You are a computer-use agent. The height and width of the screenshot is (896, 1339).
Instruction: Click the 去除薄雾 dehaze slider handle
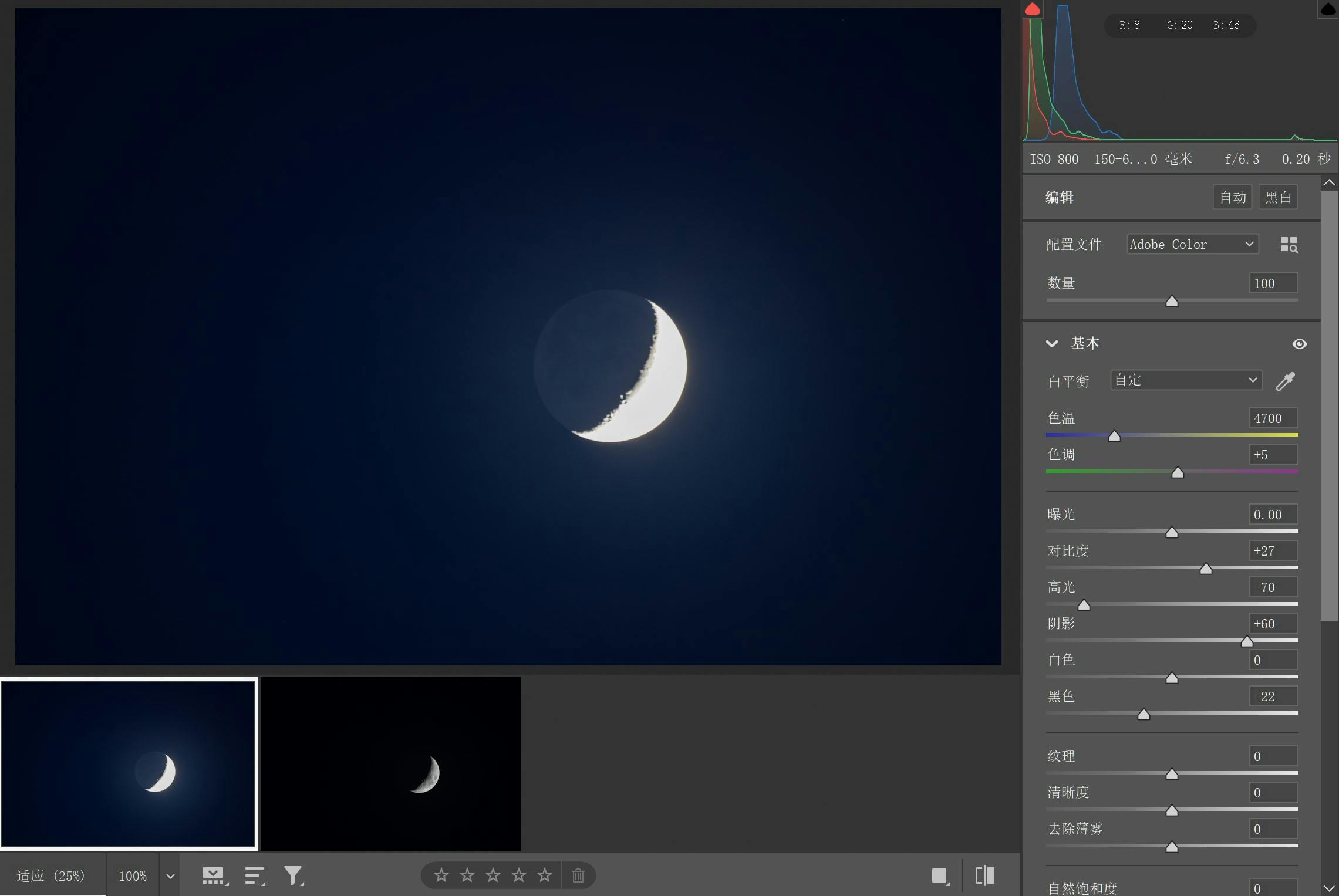1172,847
